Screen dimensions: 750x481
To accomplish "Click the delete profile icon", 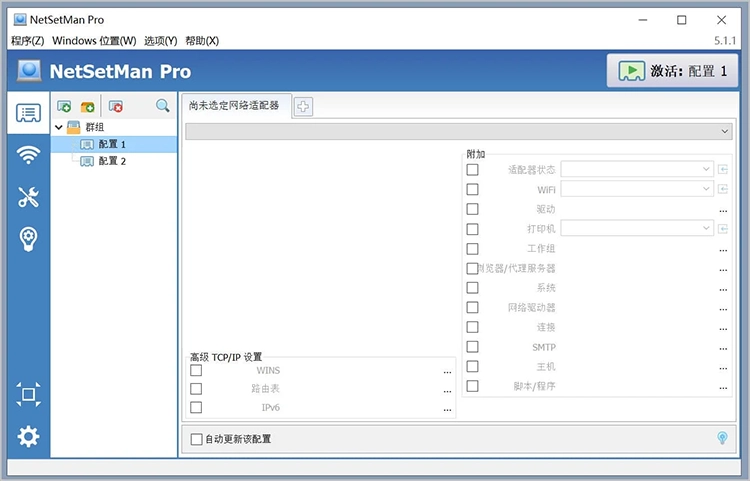I will click(x=116, y=106).
